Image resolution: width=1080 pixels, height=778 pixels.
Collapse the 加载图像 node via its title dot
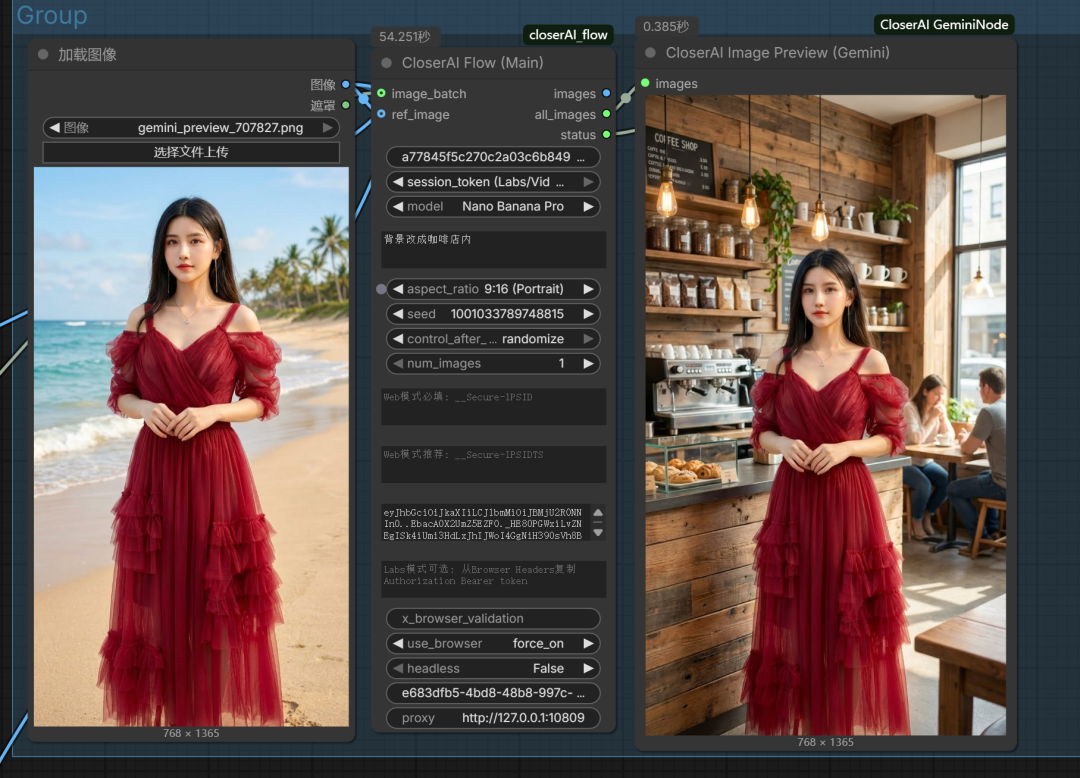click(43, 55)
